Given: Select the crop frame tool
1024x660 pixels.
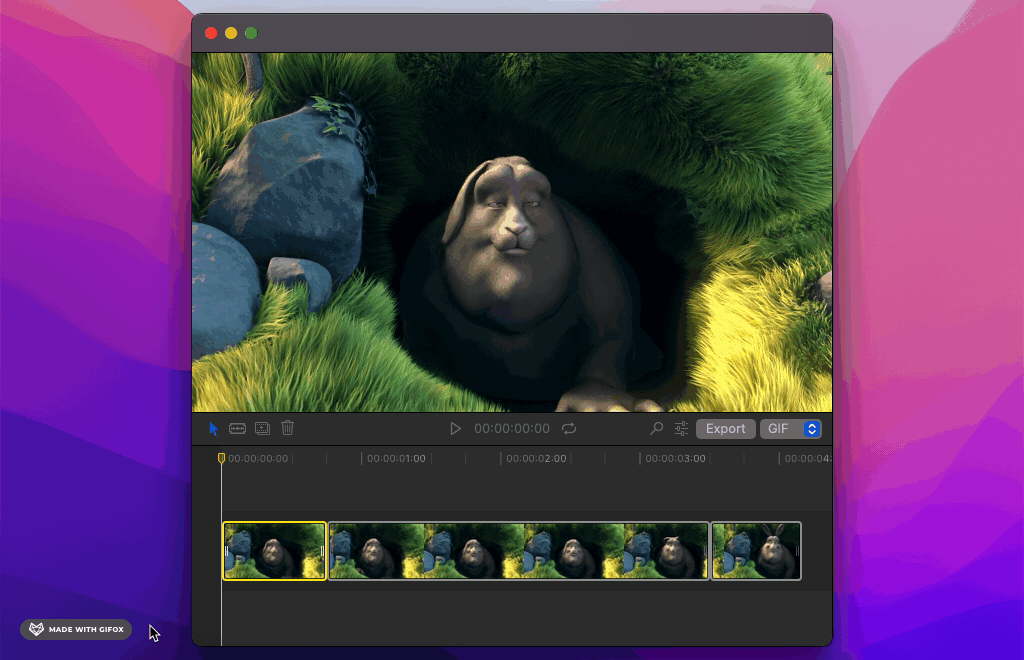Looking at the screenshot, I should 263,429.
